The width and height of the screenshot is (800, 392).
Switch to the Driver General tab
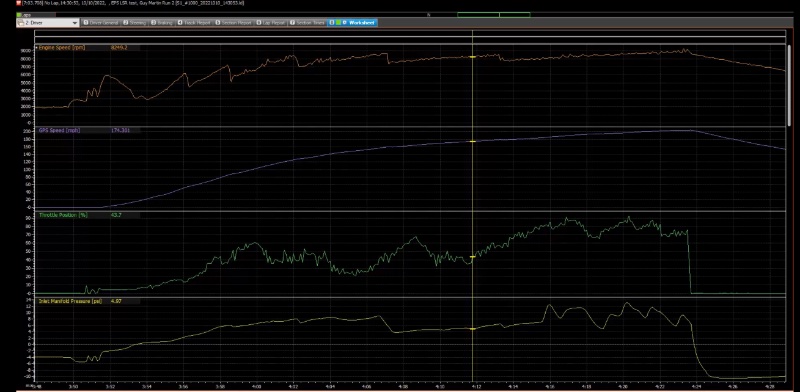(x=101, y=23)
